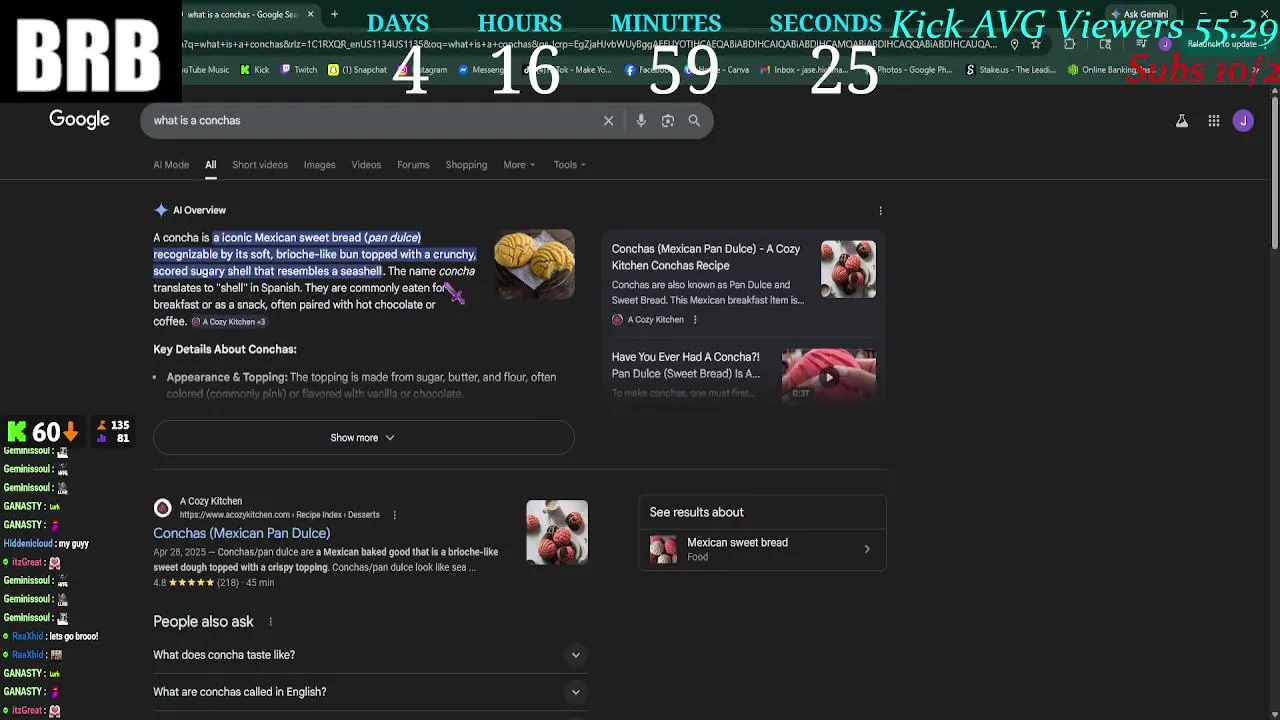Open Search Labs flask icon

[1182, 121]
